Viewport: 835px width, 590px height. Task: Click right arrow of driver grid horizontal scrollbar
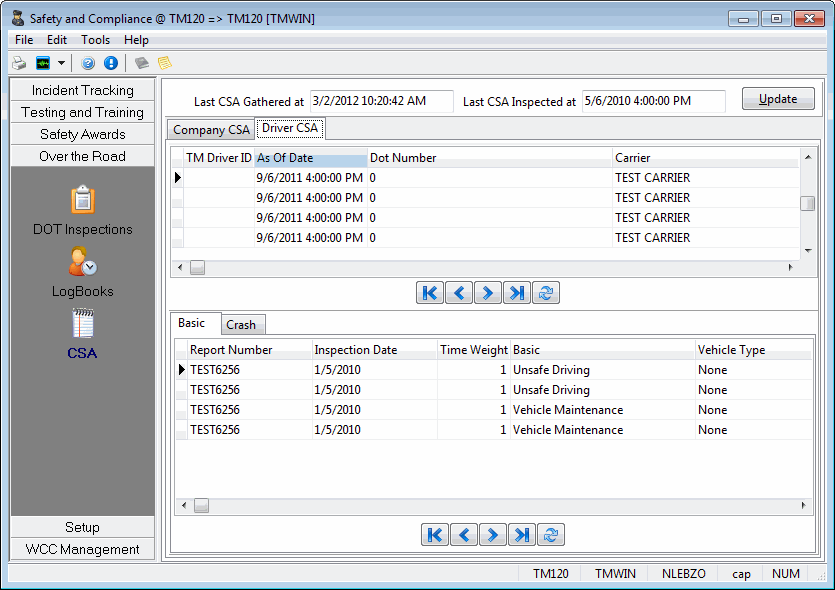791,267
